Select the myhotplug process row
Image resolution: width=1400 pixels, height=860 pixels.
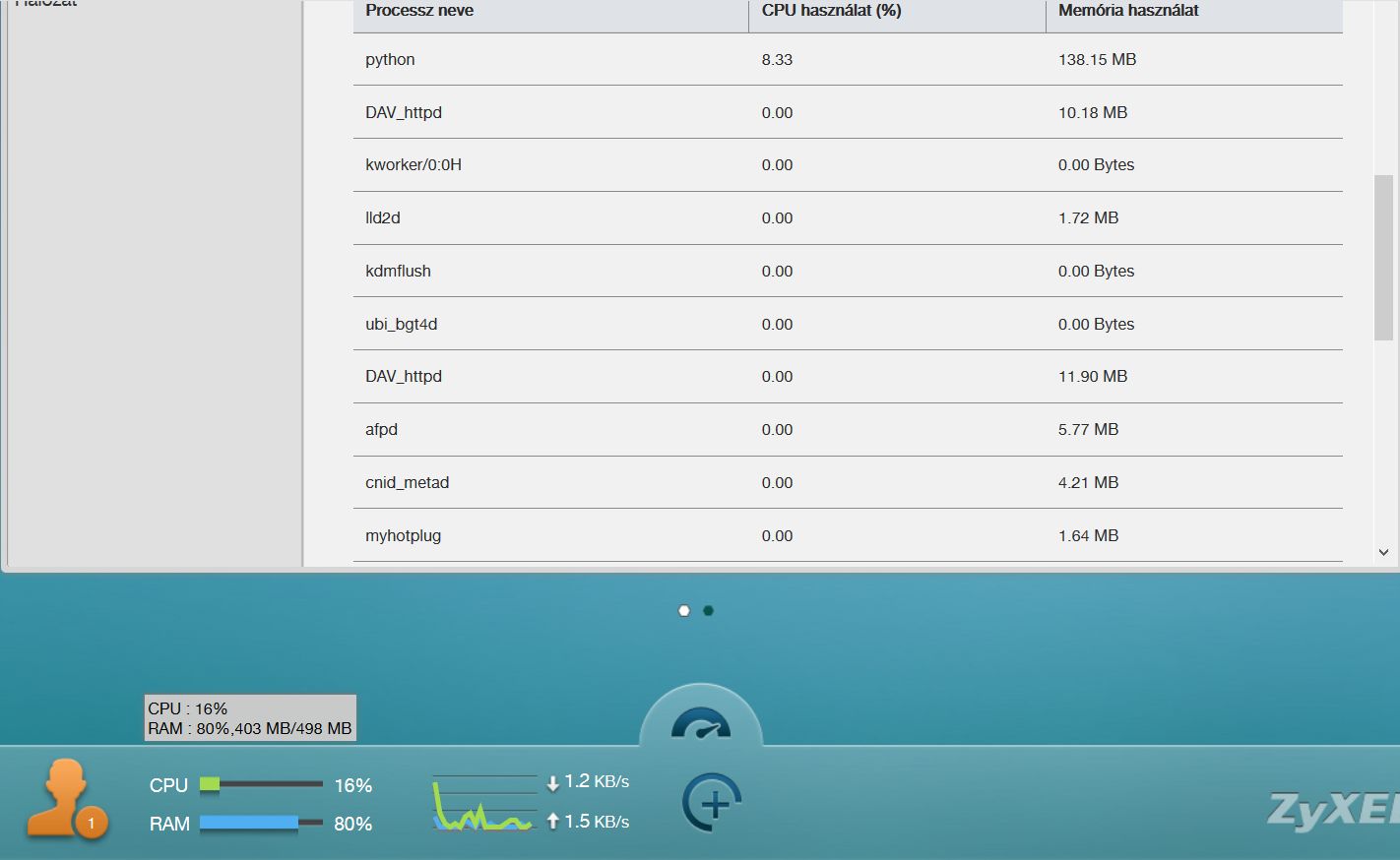pyautogui.click(x=848, y=535)
